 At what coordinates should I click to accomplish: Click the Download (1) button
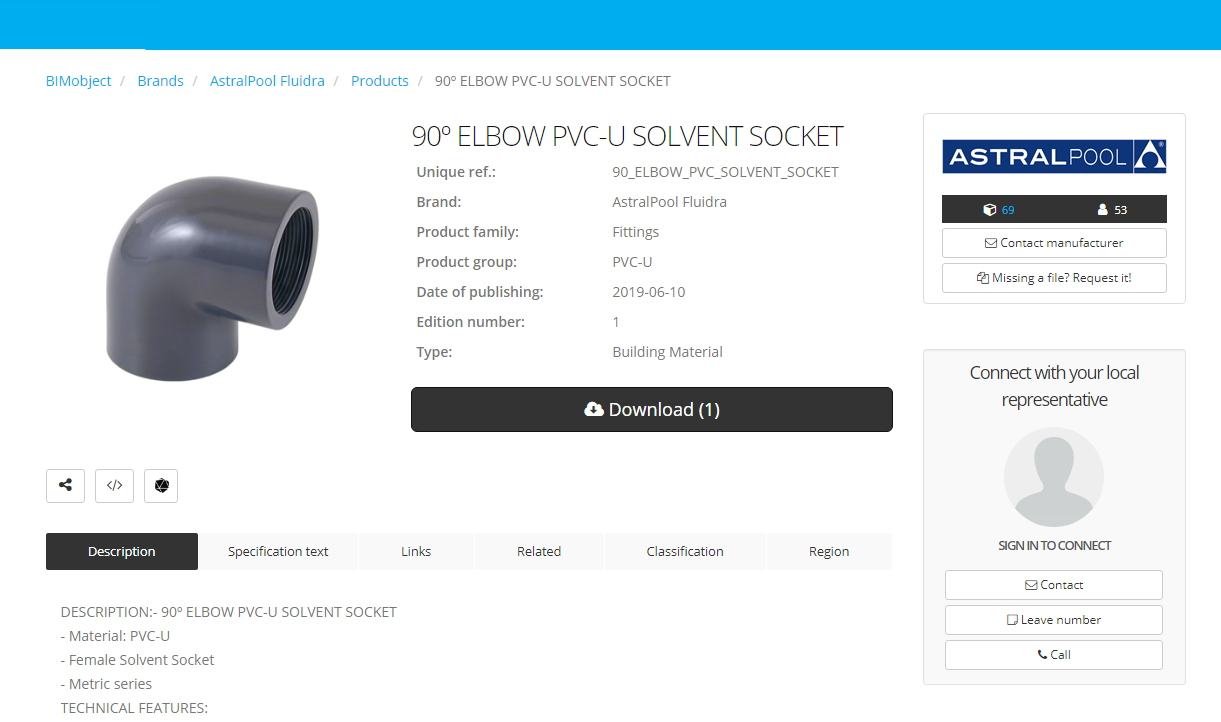652,410
